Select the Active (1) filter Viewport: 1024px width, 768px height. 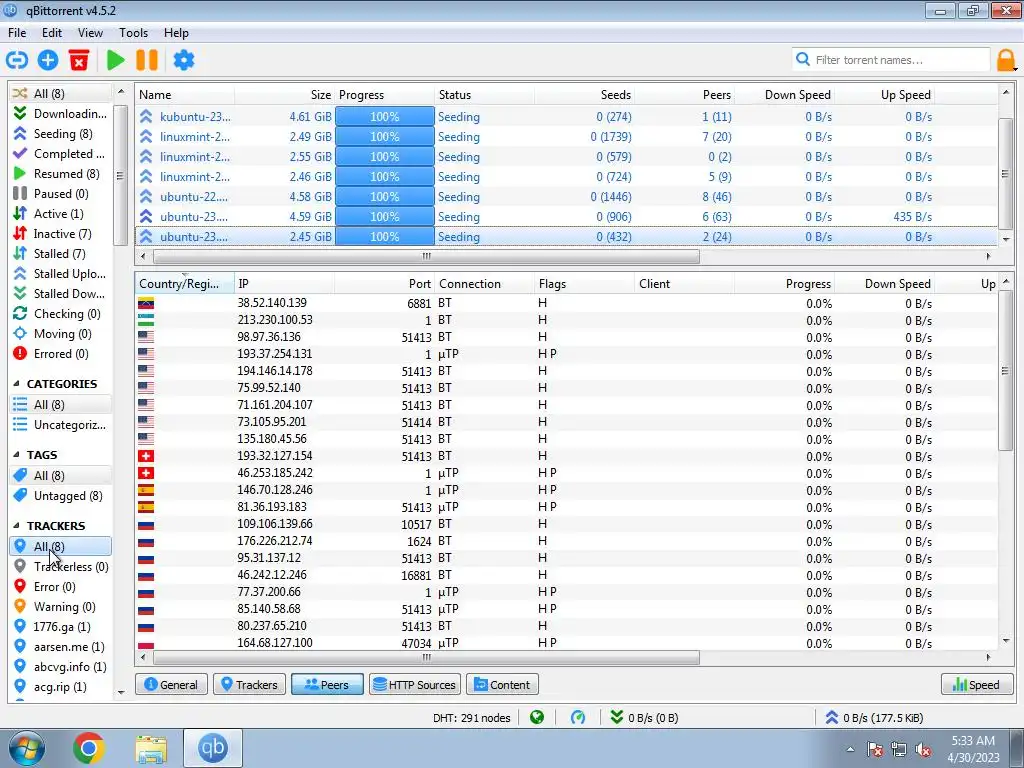click(x=60, y=214)
